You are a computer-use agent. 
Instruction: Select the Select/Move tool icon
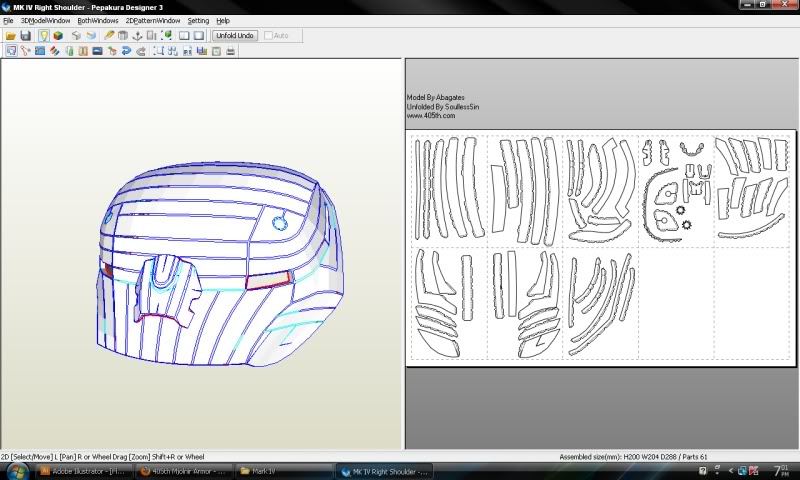click(x=10, y=50)
